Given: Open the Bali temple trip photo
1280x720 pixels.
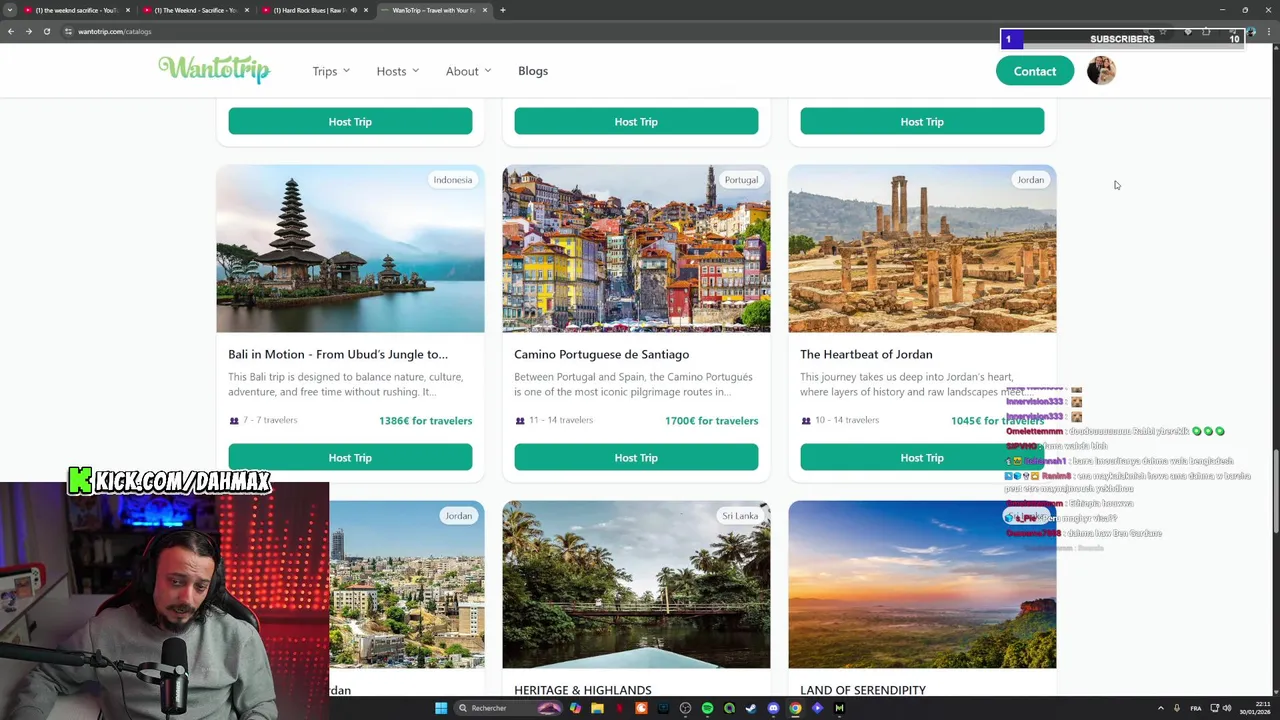Looking at the screenshot, I should coord(350,249).
